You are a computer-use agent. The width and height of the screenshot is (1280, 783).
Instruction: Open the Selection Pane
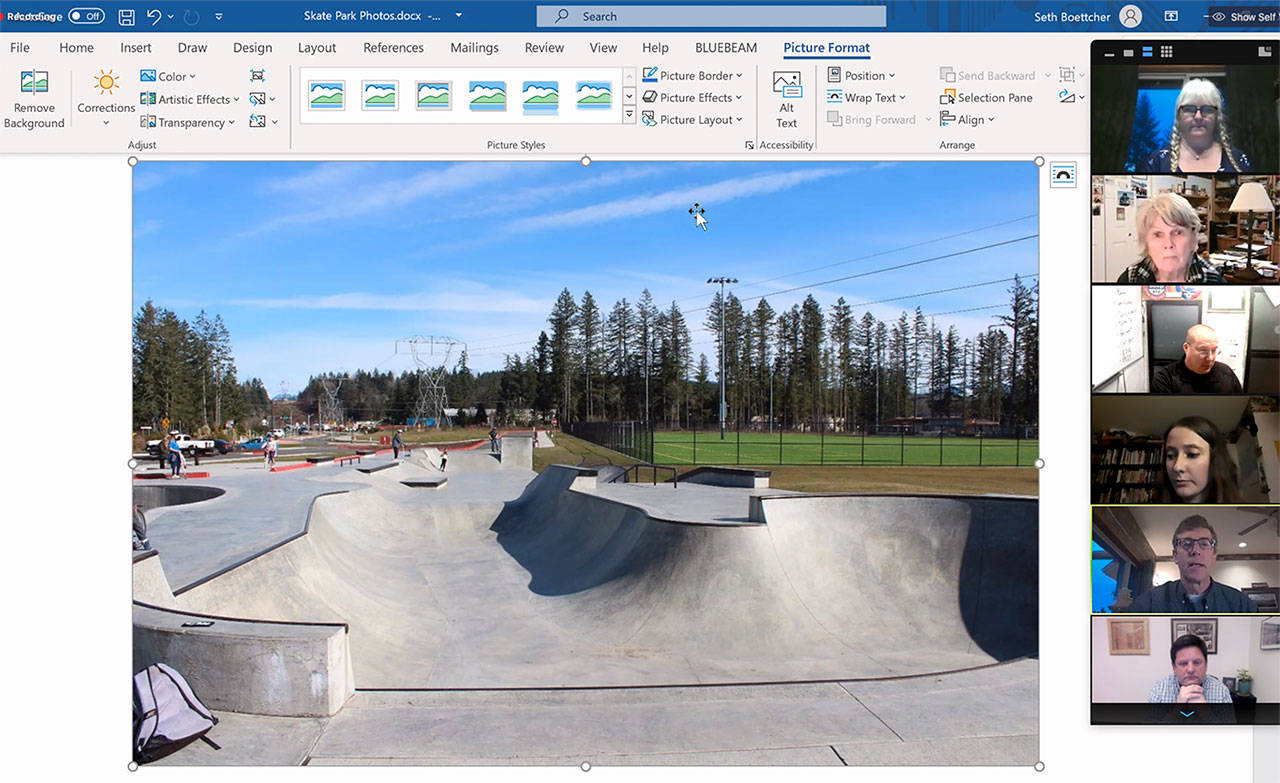click(x=986, y=98)
